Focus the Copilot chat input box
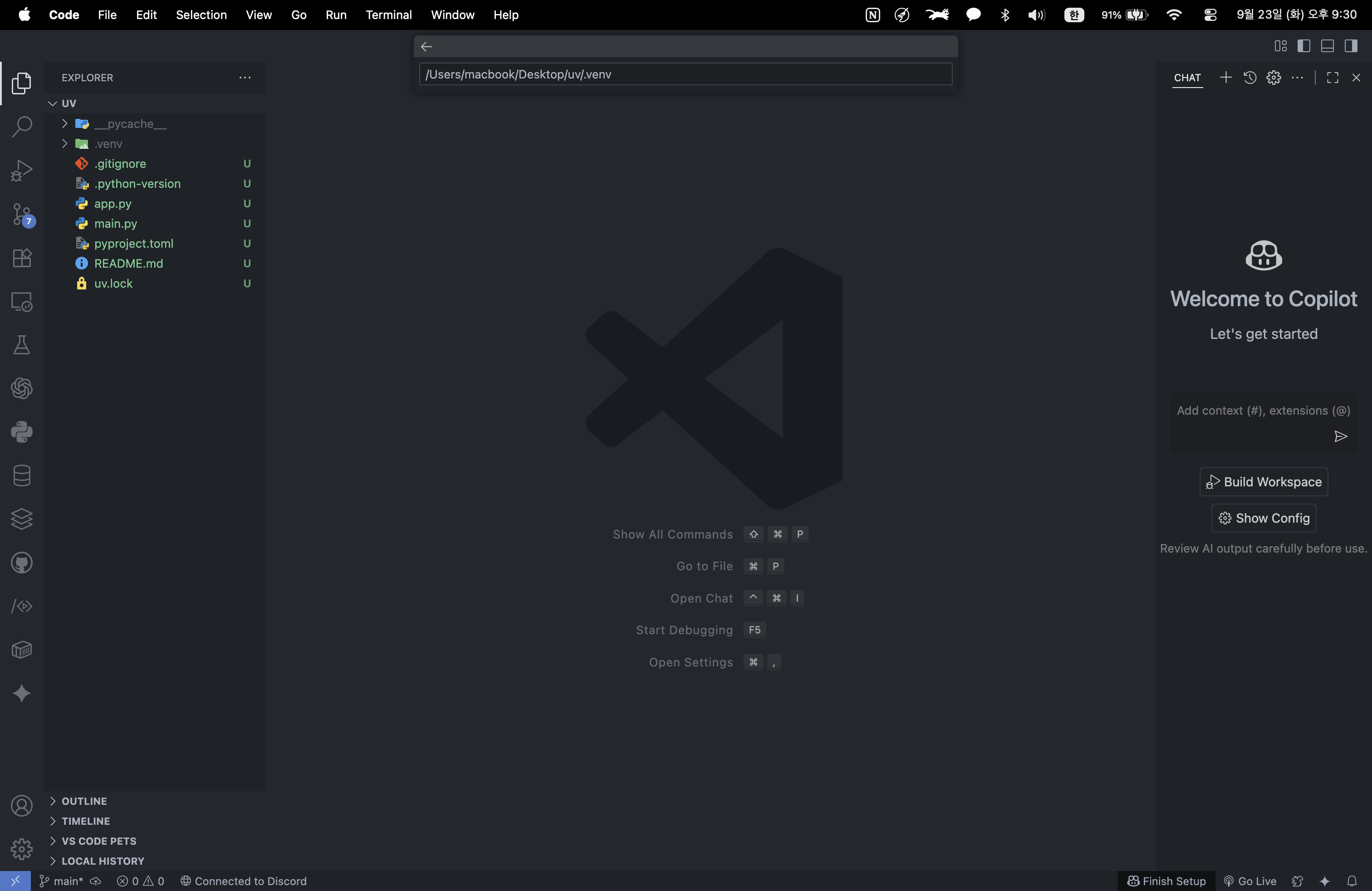This screenshot has height=891, width=1372. 1263,411
